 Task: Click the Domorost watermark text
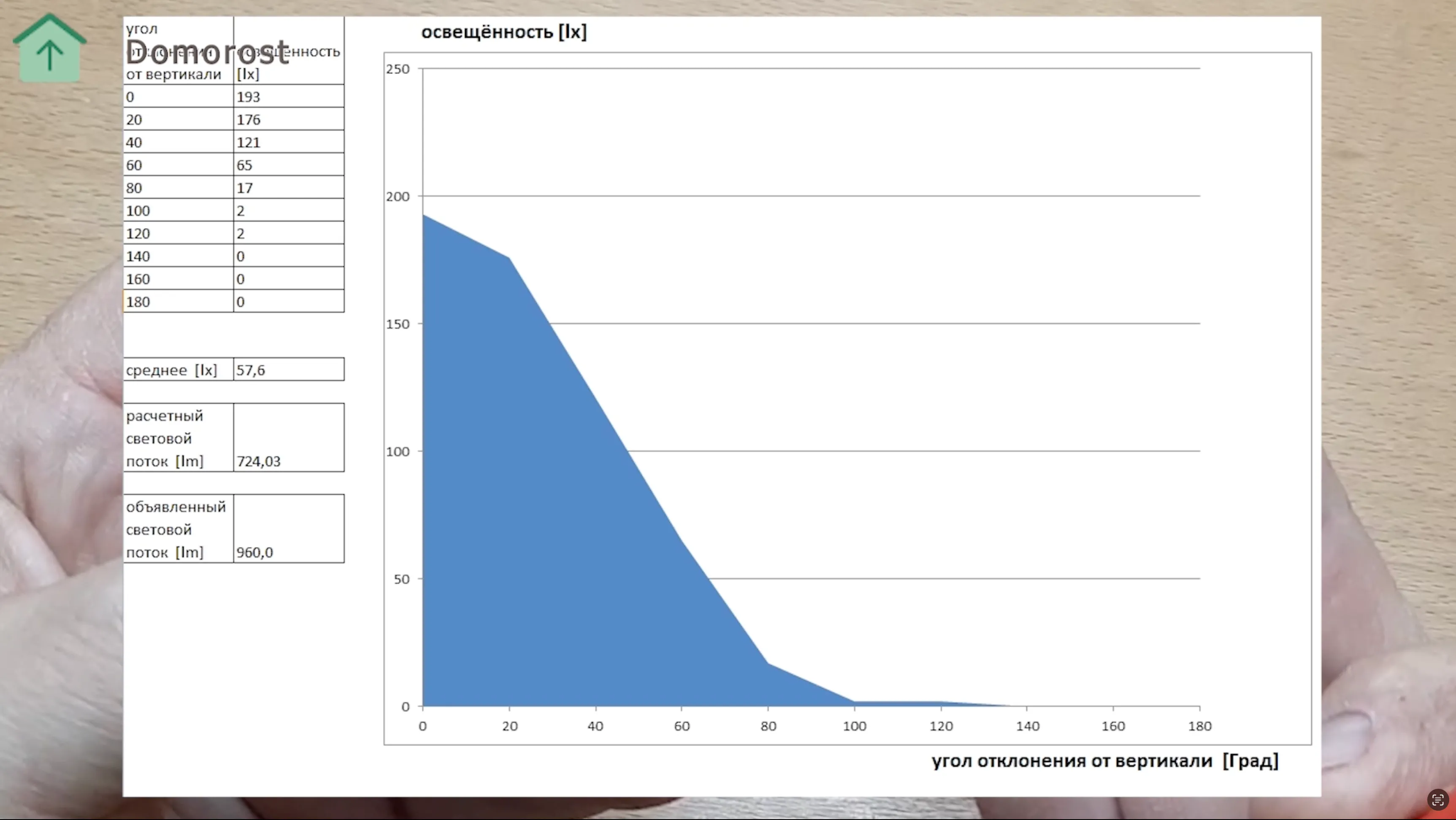207,53
